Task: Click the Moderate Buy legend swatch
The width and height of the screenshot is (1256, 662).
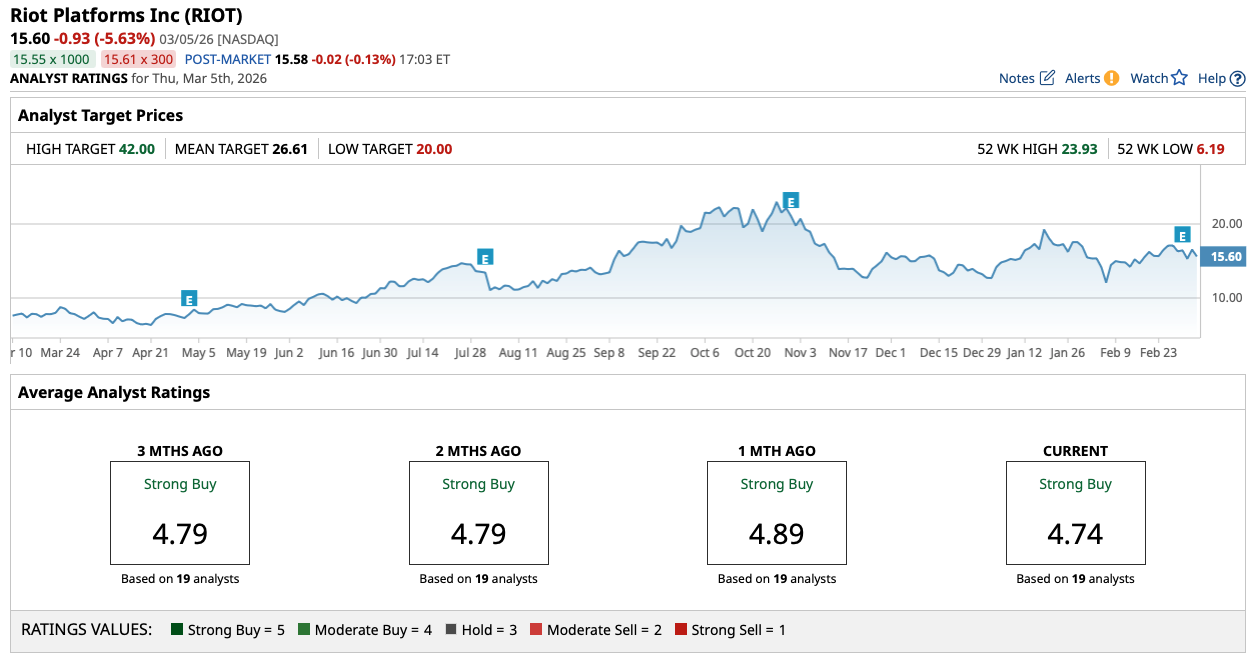Action: (305, 630)
